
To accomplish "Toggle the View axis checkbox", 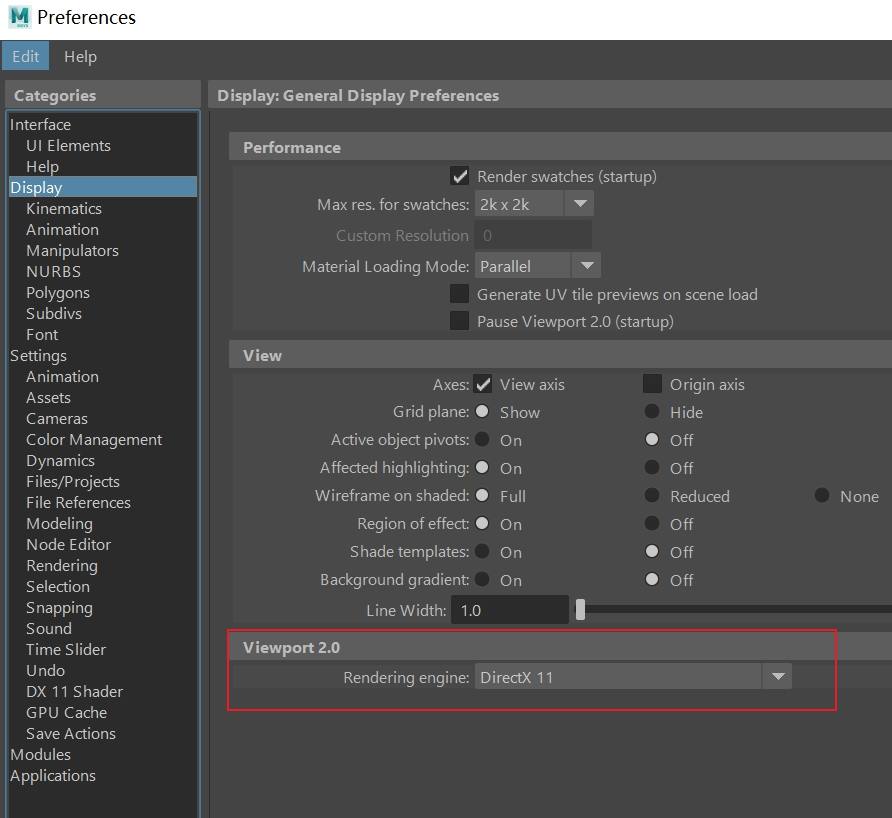I will [482, 384].
